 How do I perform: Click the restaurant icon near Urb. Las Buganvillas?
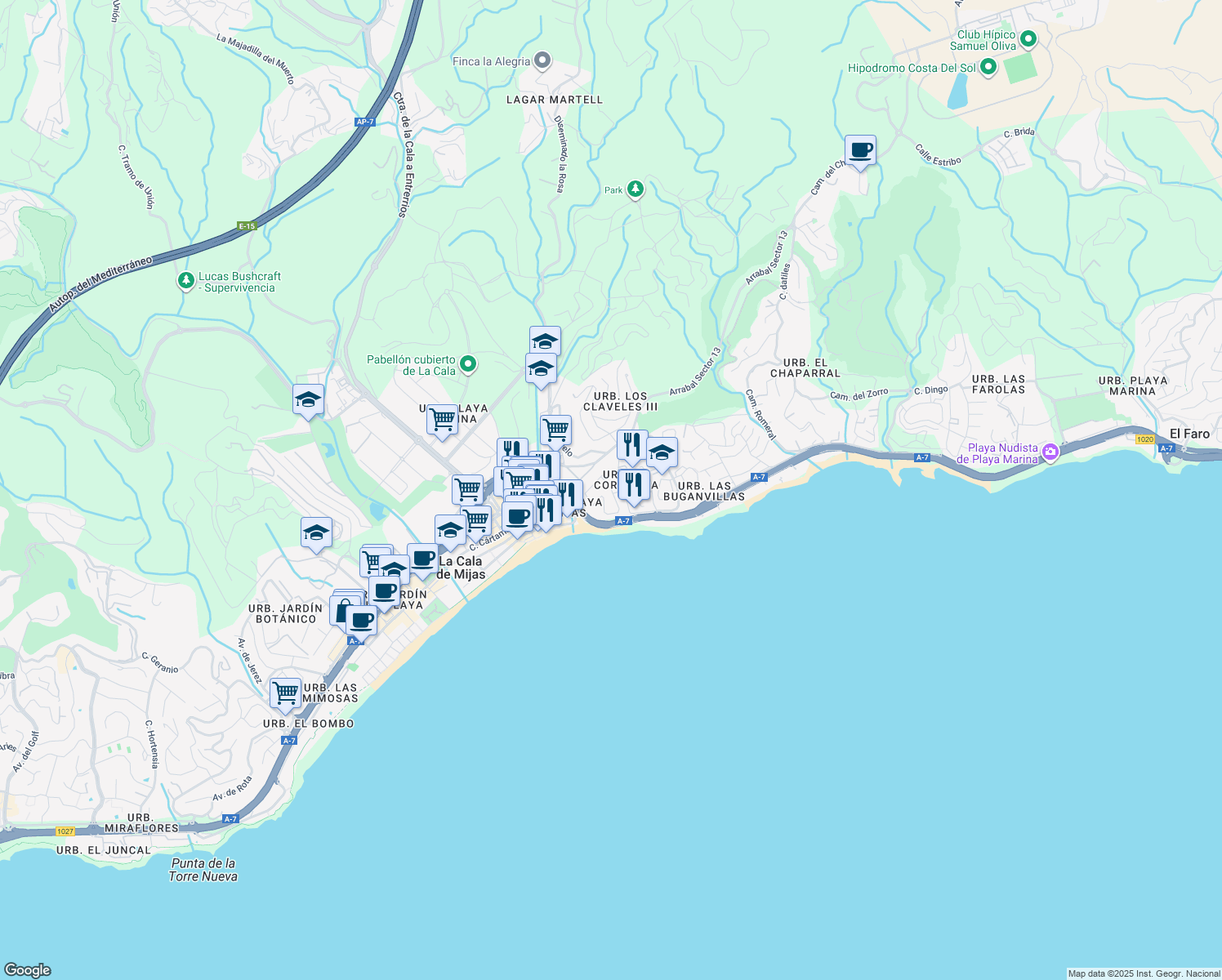point(633,485)
